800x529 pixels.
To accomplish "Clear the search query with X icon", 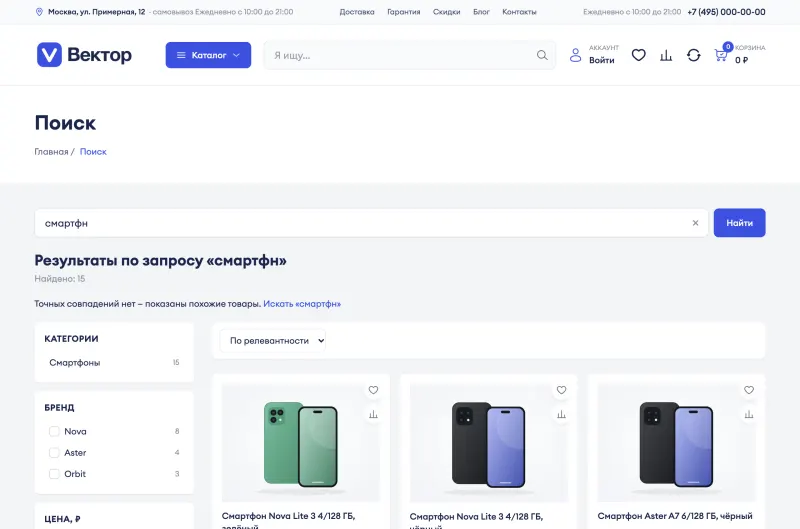I will 695,223.
